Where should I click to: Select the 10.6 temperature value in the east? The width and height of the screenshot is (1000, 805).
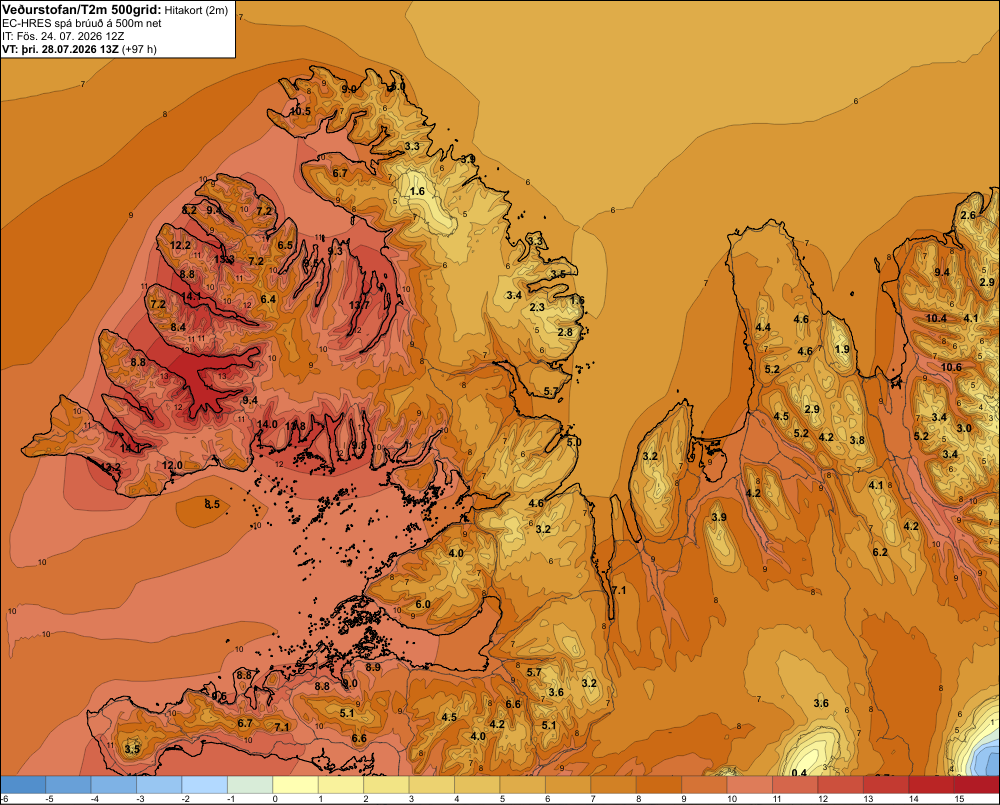click(x=951, y=367)
